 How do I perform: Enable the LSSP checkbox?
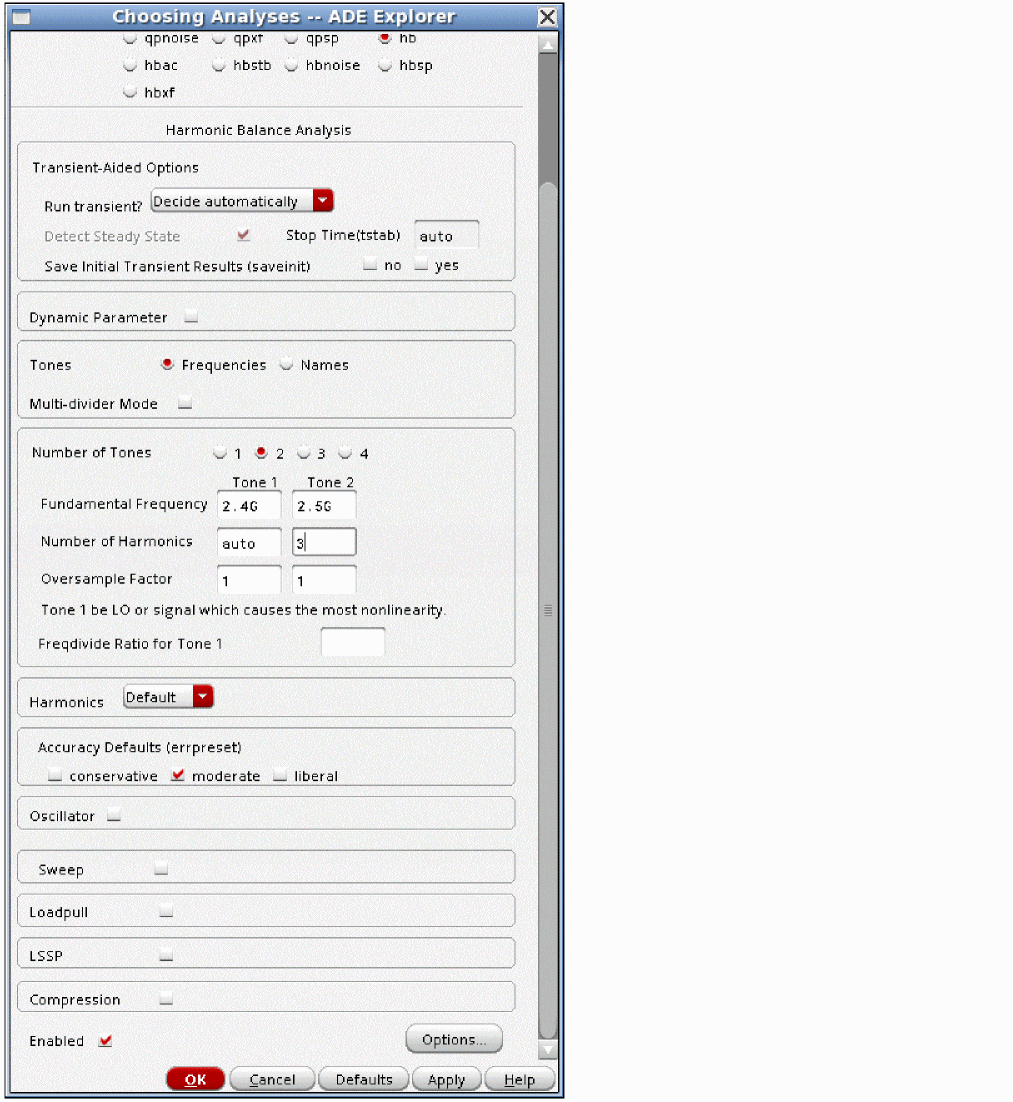[x=166, y=955]
